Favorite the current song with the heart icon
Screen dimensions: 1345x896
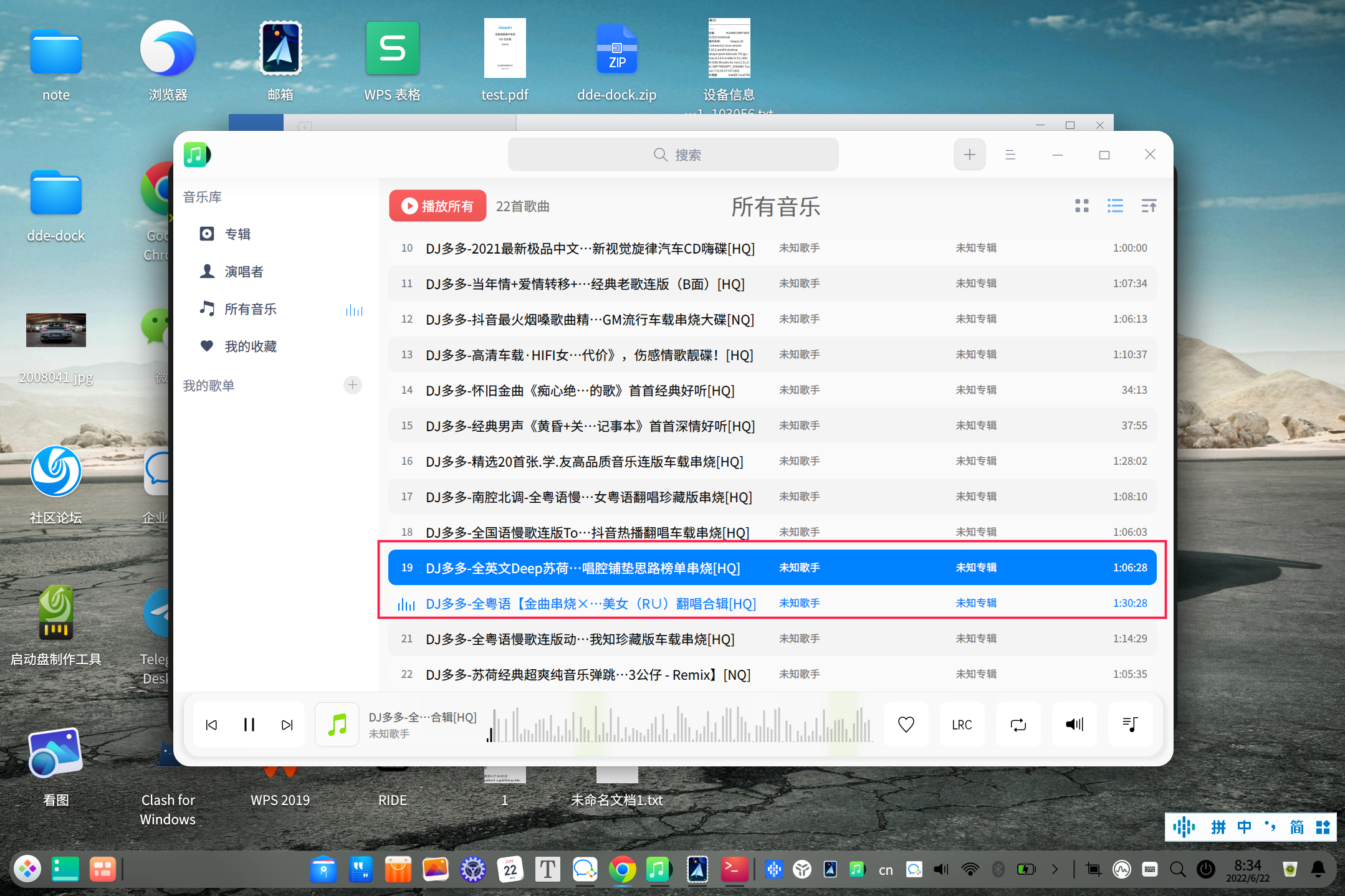coord(906,725)
